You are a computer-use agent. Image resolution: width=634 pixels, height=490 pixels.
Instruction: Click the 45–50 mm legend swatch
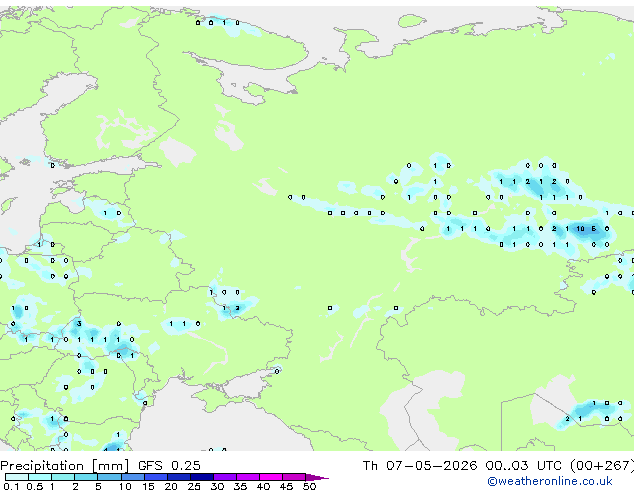pos(294,477)
